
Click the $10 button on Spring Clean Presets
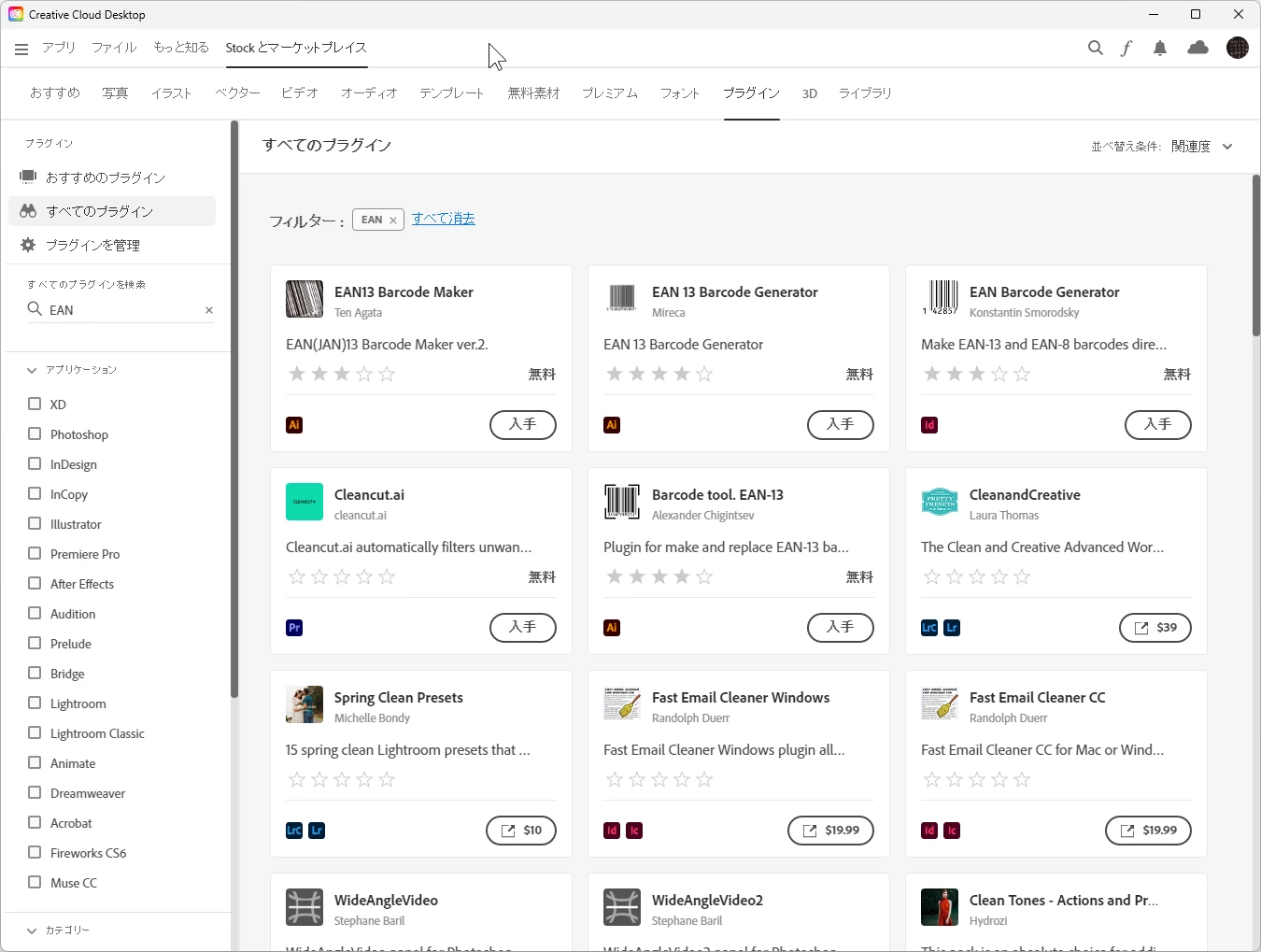(521, 831)
